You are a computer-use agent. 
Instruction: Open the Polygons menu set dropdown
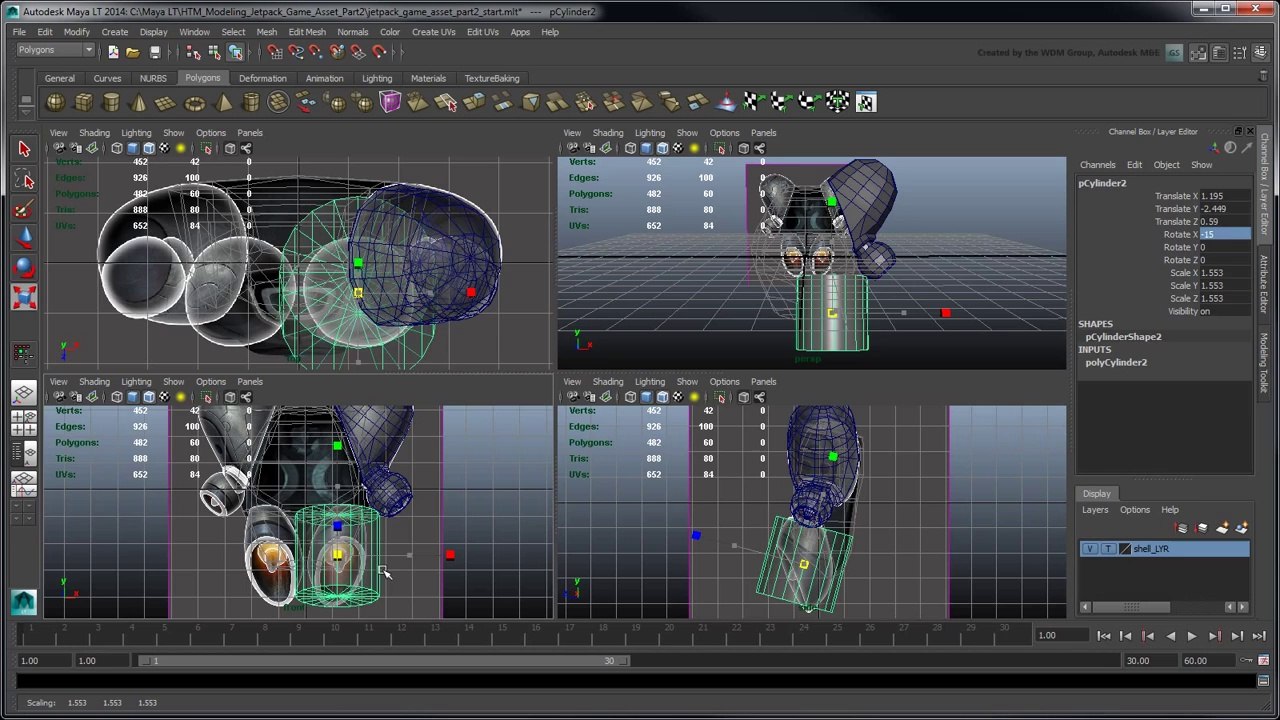(55, 50)
